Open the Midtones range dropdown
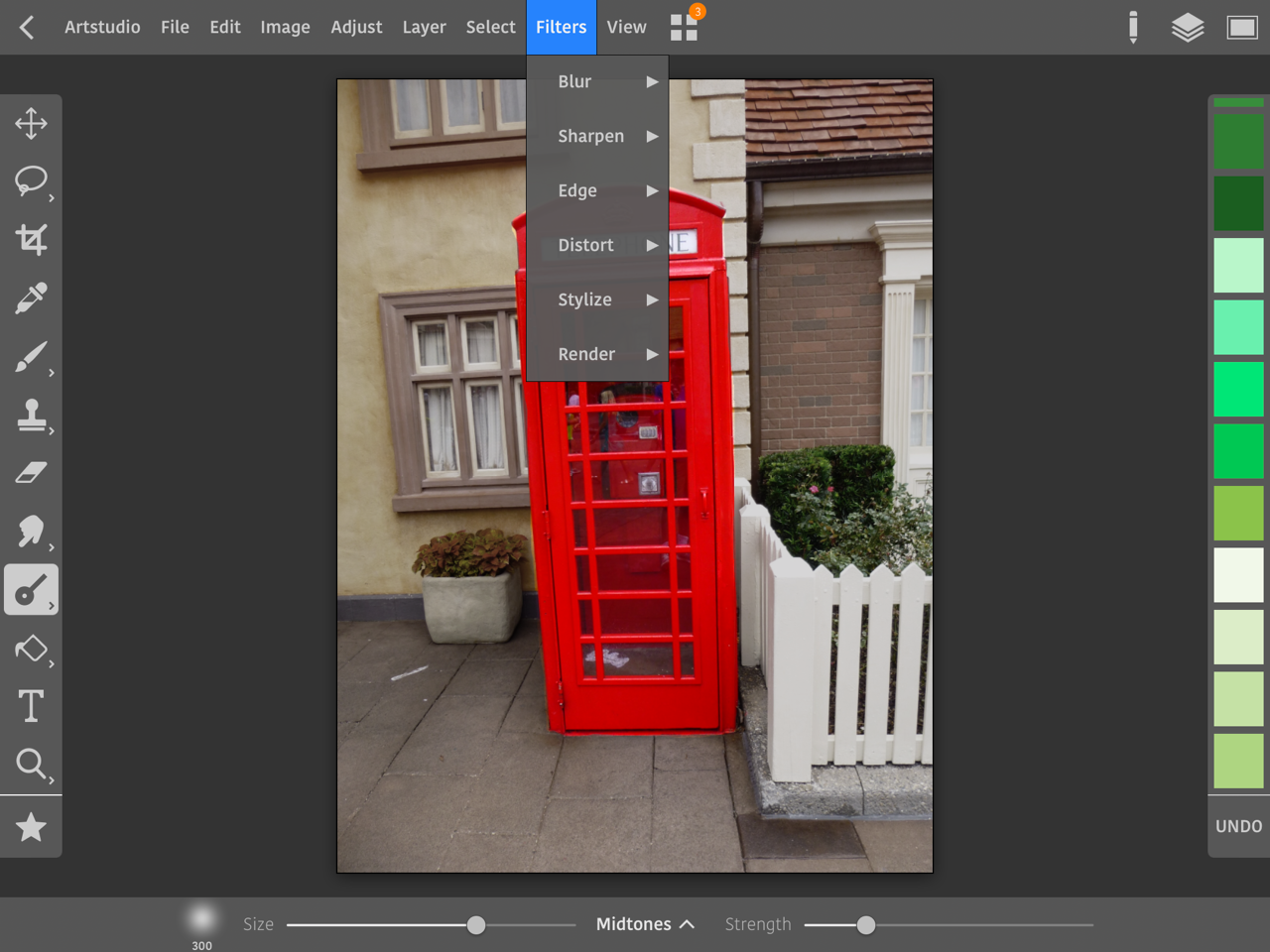 pos(644,924)
